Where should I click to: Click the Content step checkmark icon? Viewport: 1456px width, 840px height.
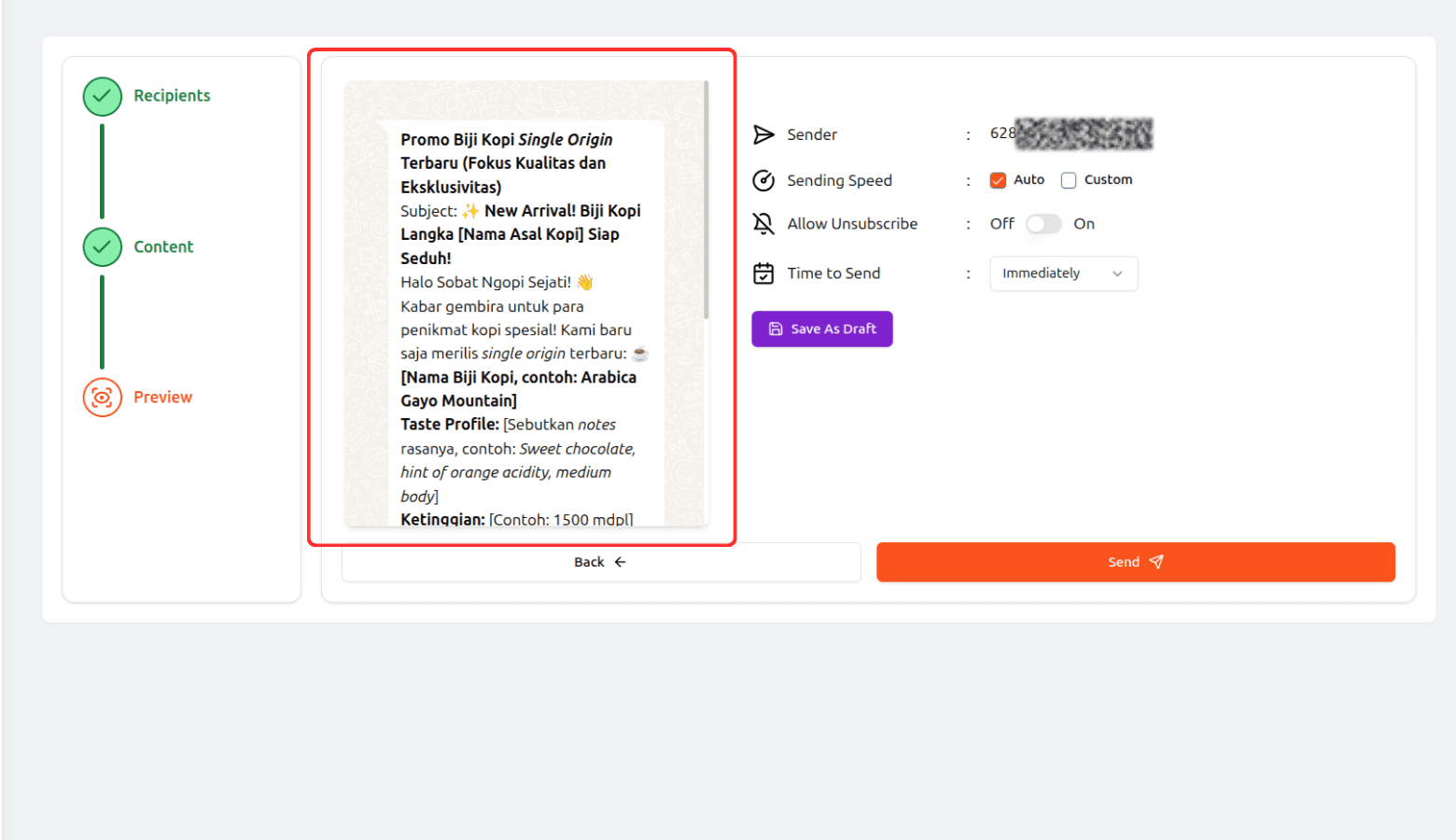(x=102, y=247)
